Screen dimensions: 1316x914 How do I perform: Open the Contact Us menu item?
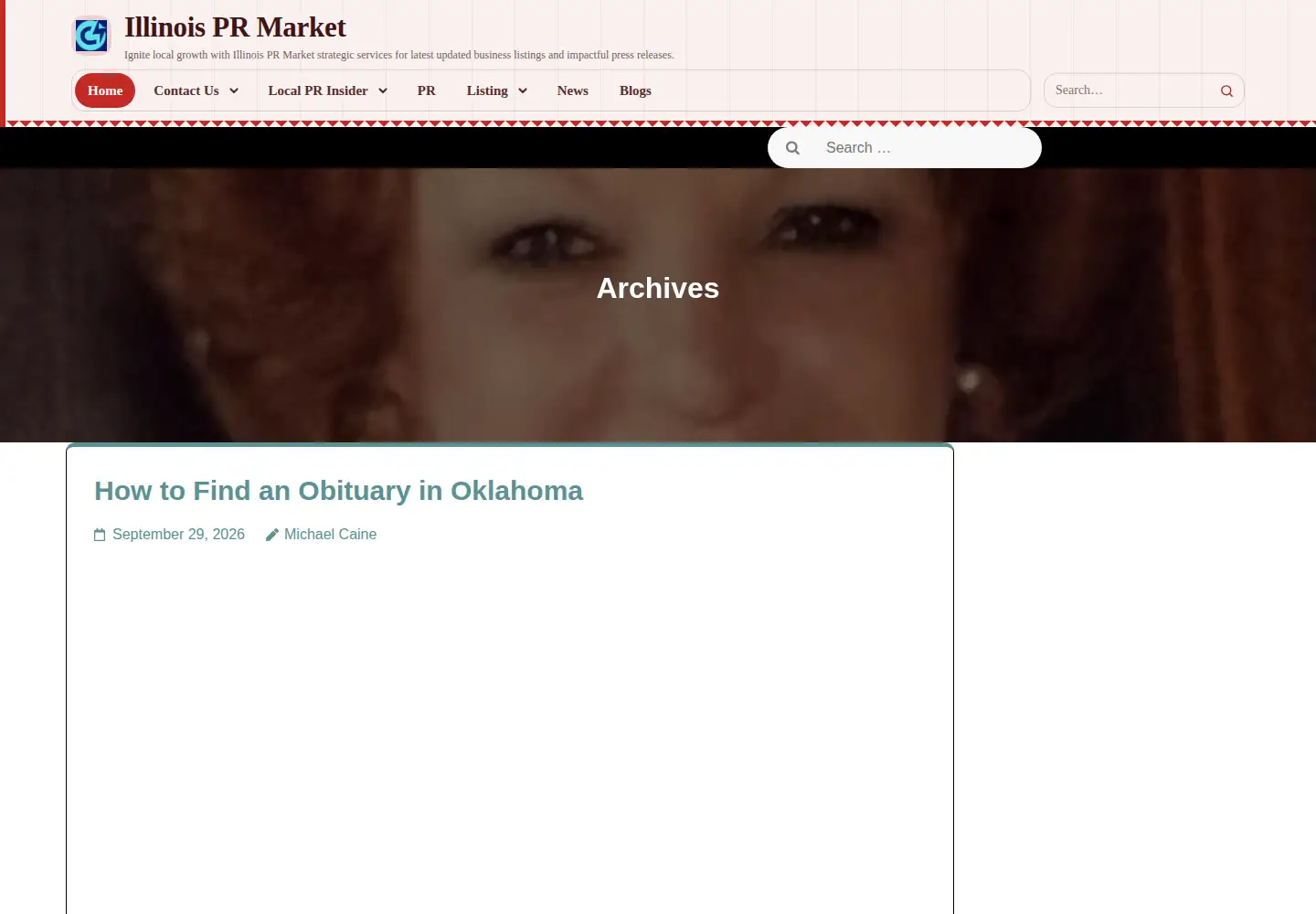(x=186, y=90)
